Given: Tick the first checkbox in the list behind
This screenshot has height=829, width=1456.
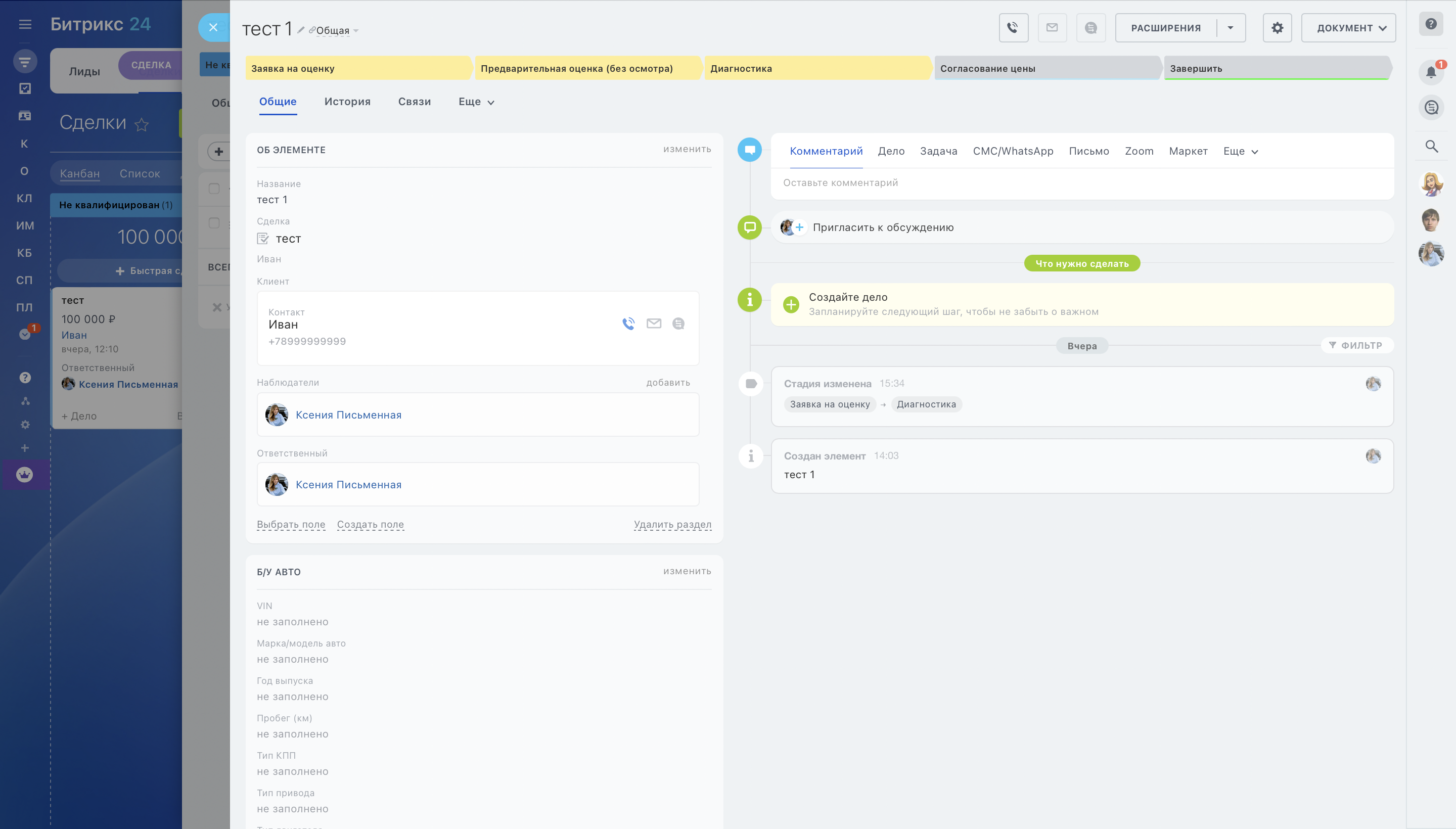Looking at the screenshot, I should pos(214,189).
